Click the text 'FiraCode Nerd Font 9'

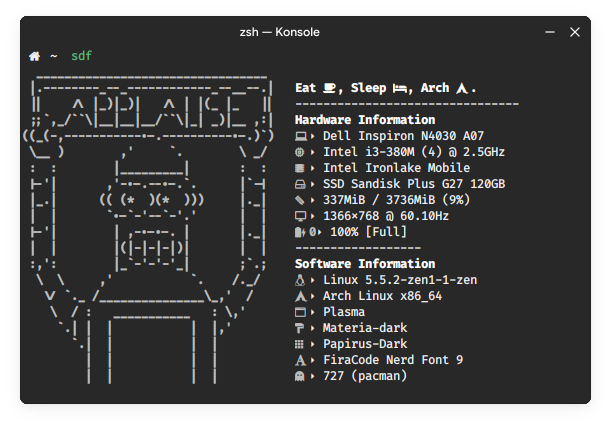click(393, 360)
